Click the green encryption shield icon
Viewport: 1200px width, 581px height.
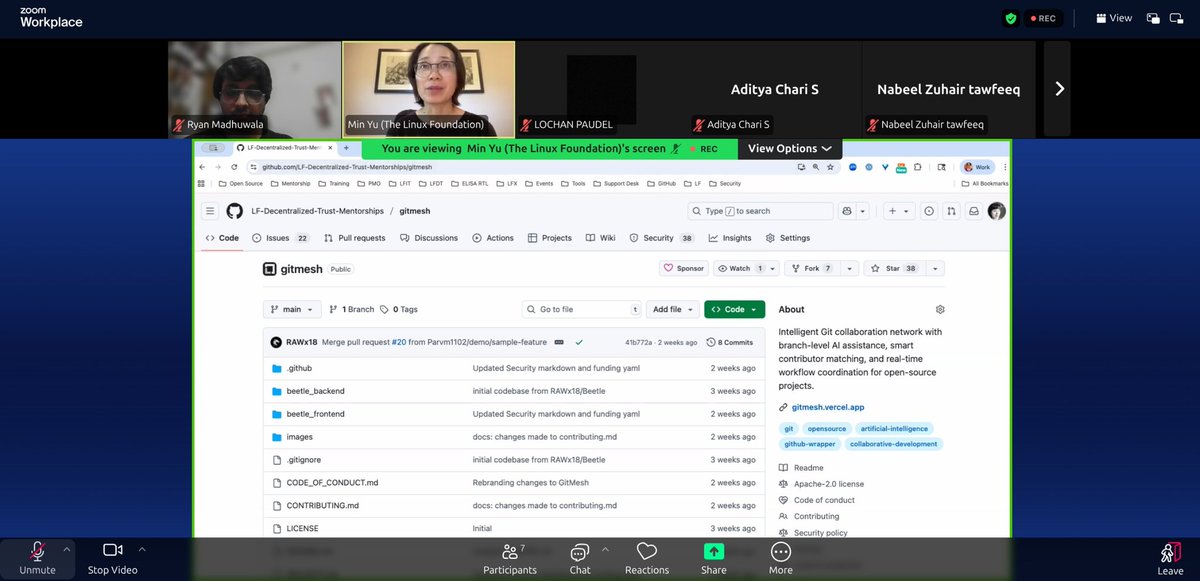pos(1011,18)
